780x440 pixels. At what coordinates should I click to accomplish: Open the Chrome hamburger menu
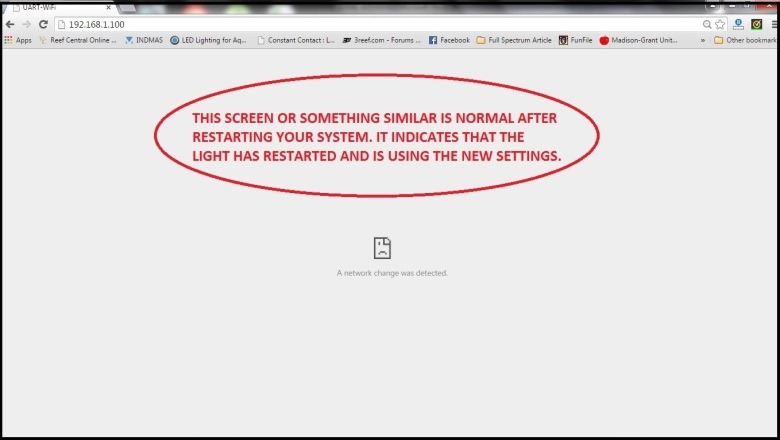click(x=775, y=24)
